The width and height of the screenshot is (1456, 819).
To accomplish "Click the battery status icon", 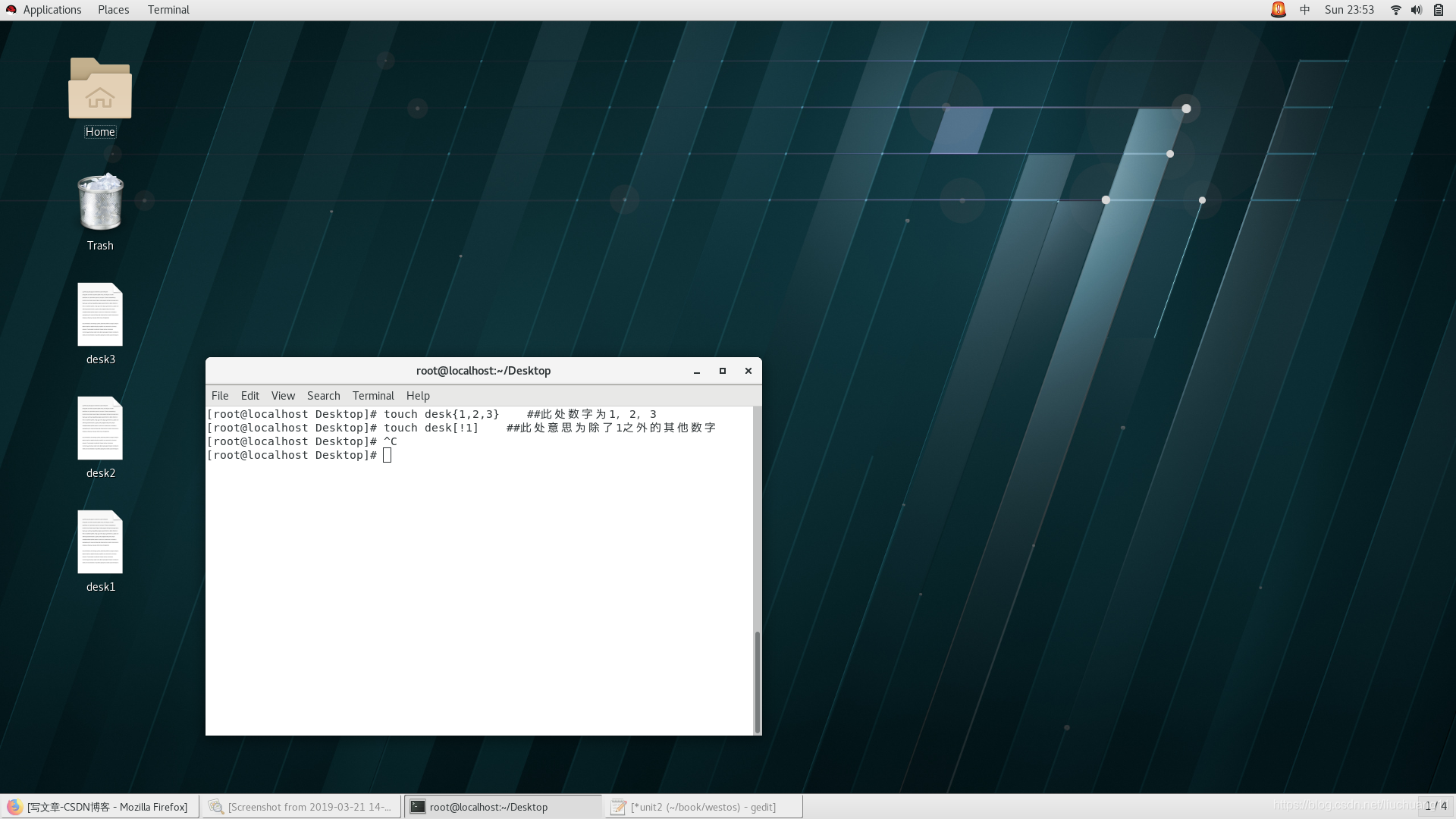I will point(1439,10).
